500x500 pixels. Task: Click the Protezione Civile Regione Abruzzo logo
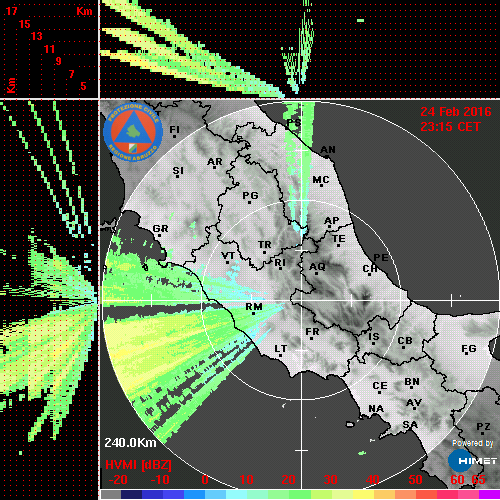[133, 132]
